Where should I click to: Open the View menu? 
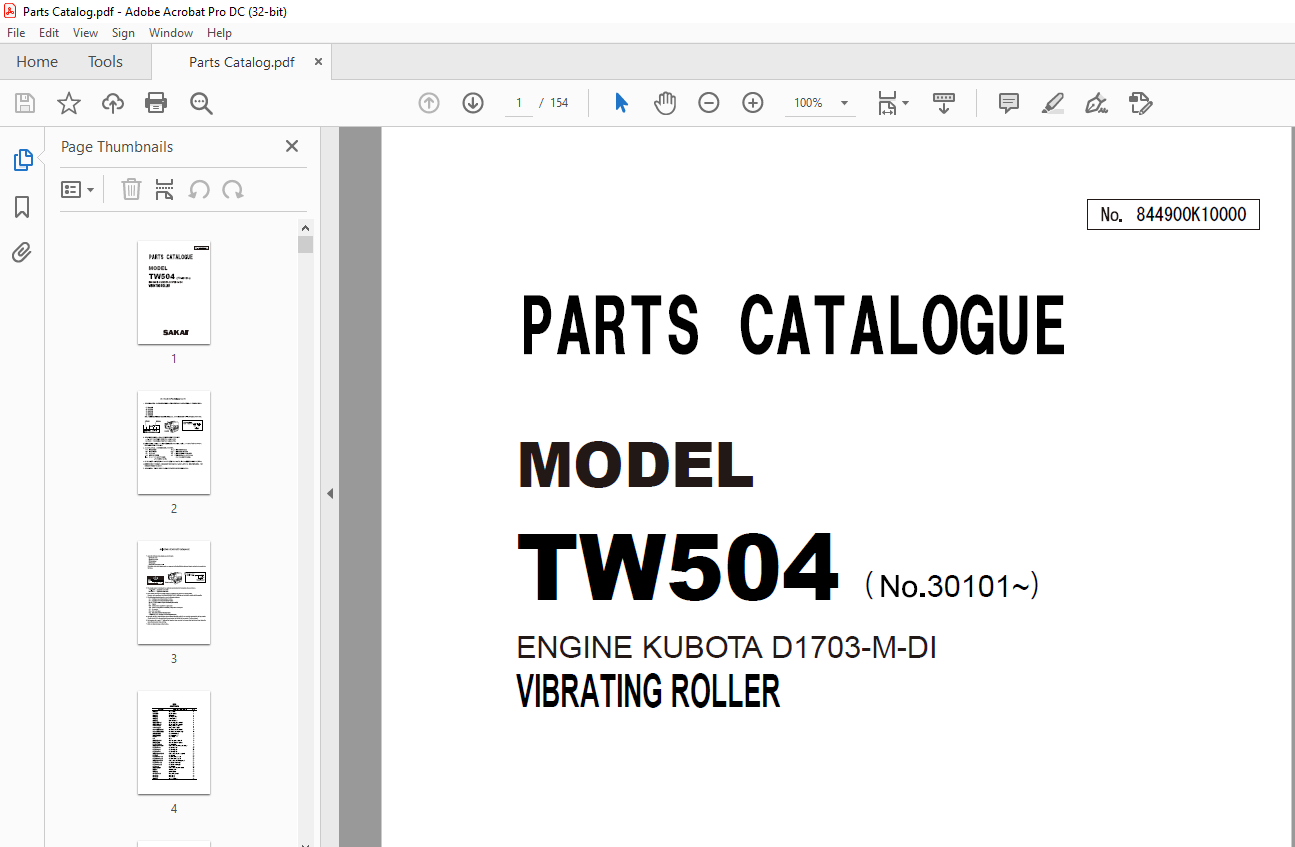coord(86,33)
